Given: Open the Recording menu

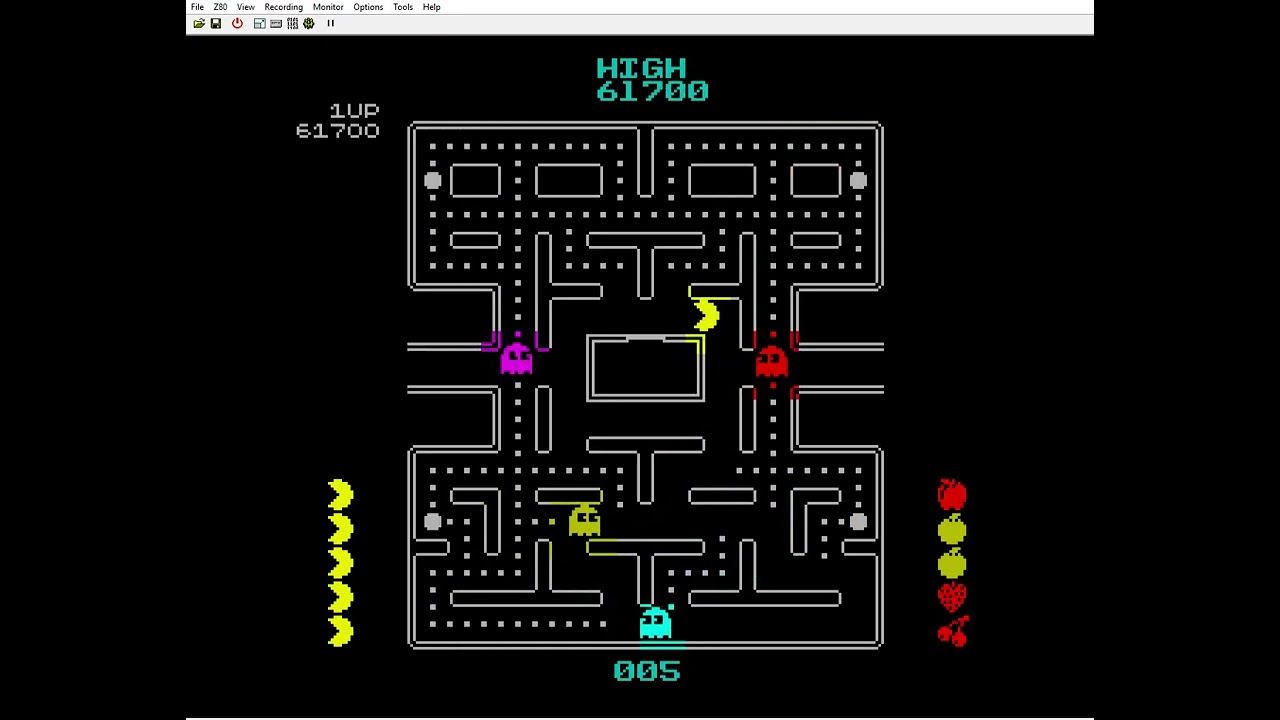Looking at the screenshot, I should tap(283, 7).
